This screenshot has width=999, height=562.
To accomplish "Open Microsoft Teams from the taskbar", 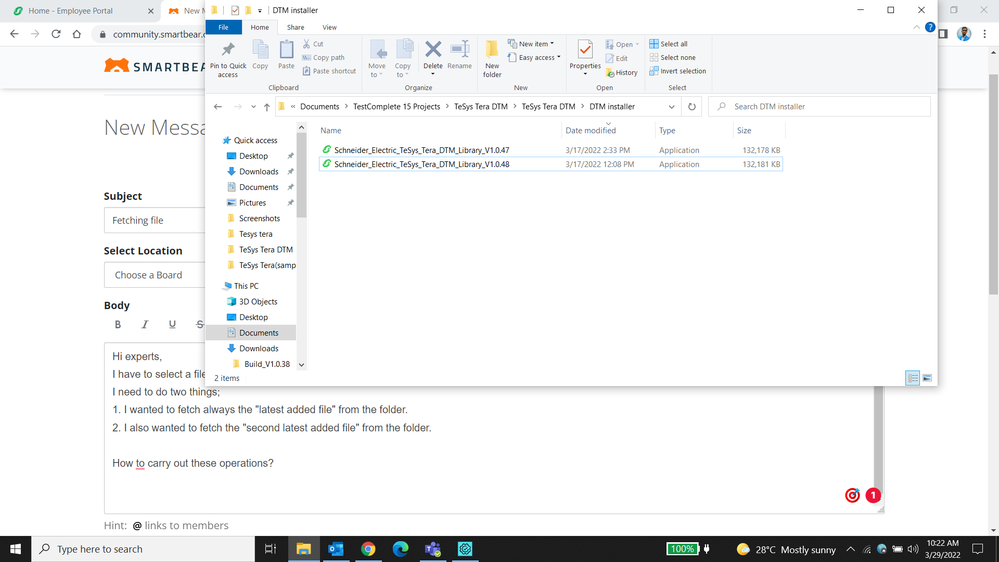I will click(x=433, y=549).
